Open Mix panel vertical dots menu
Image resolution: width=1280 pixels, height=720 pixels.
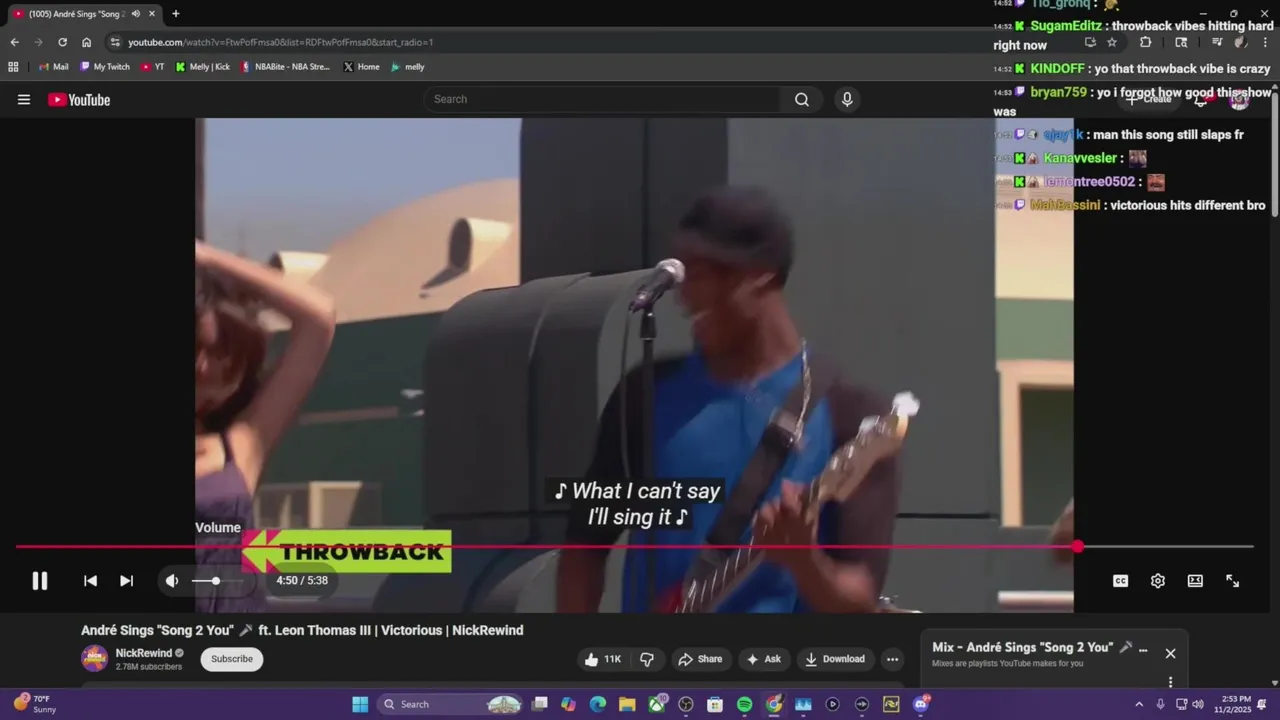[x=1170, y=682]
